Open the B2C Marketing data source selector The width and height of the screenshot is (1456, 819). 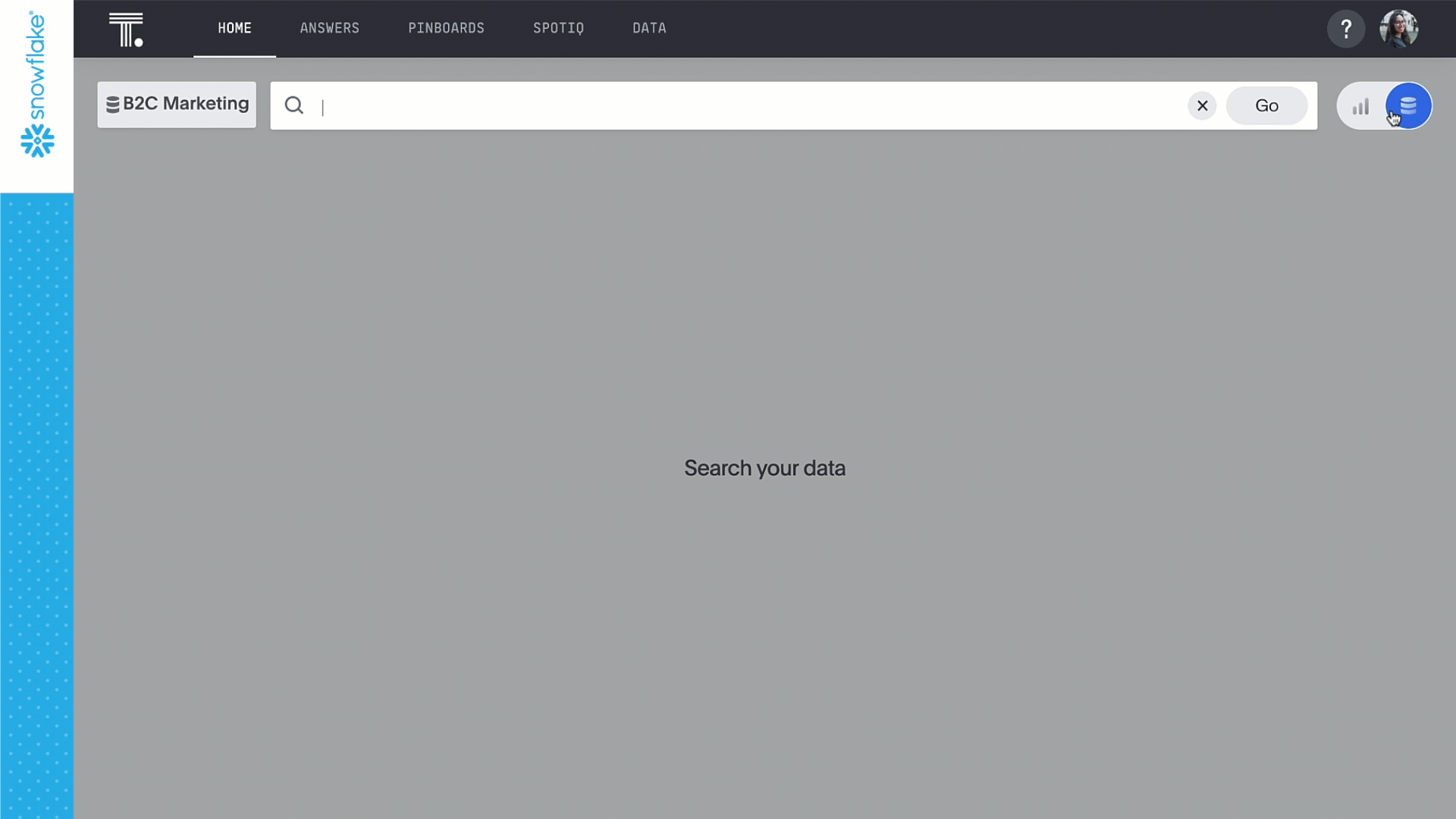click(177, 105)
